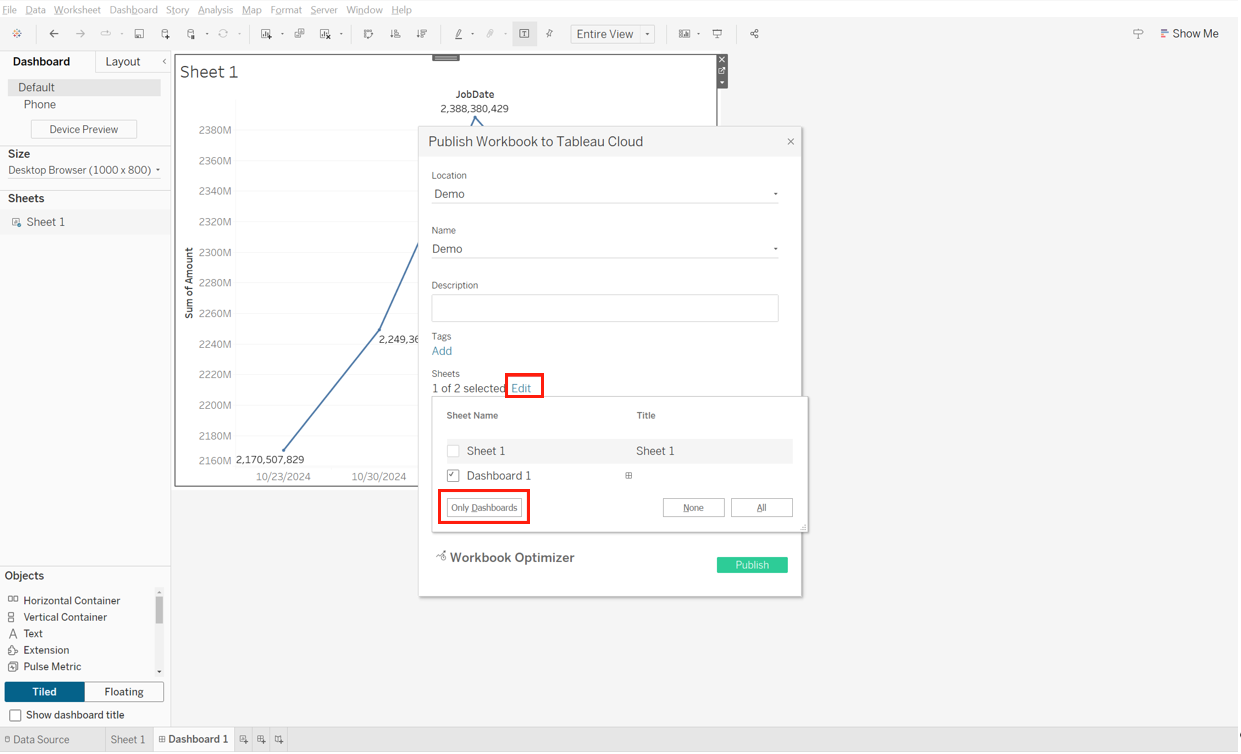Enable Show dashboard title checkbox

(15, 716)
